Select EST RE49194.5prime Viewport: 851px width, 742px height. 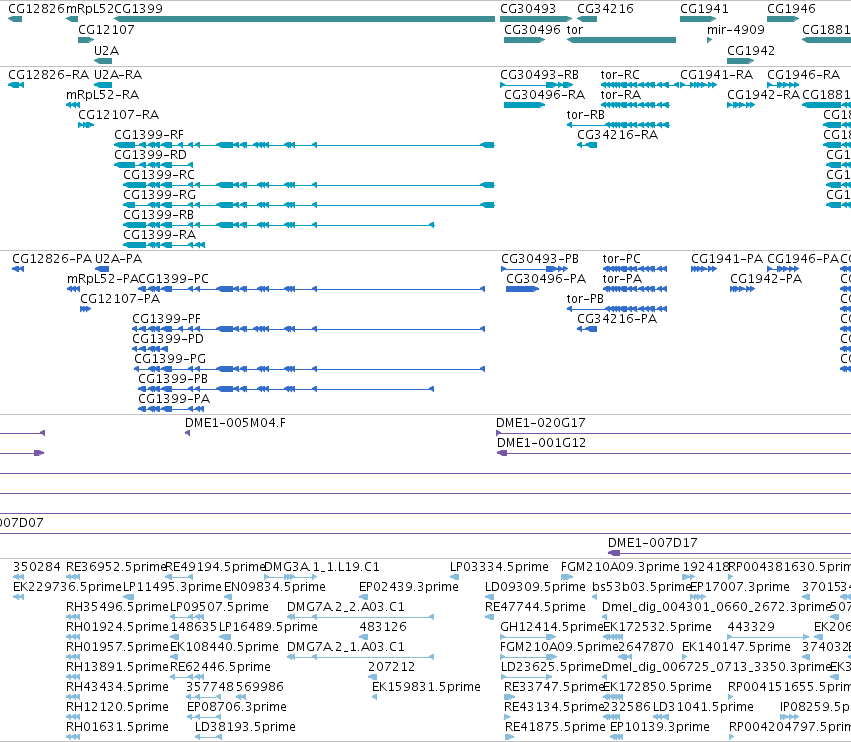pos(179,577)
